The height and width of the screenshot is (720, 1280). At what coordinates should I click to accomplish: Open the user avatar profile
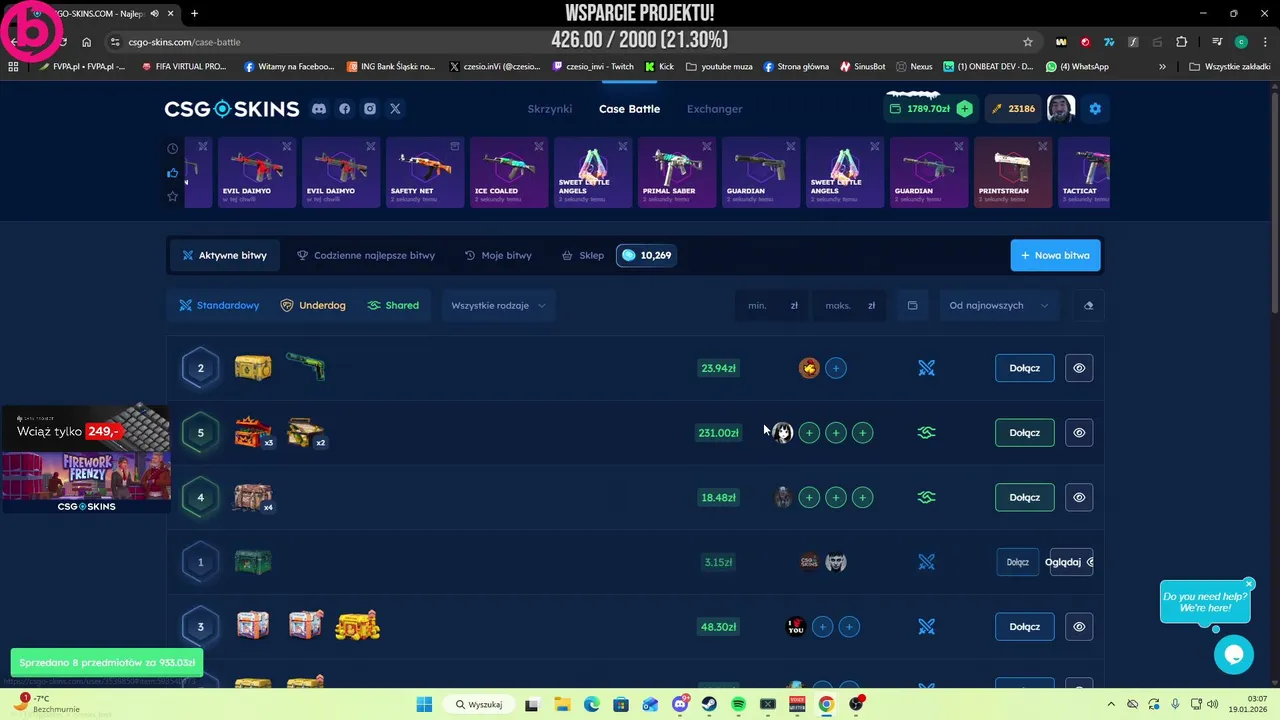pos(1061,108)
